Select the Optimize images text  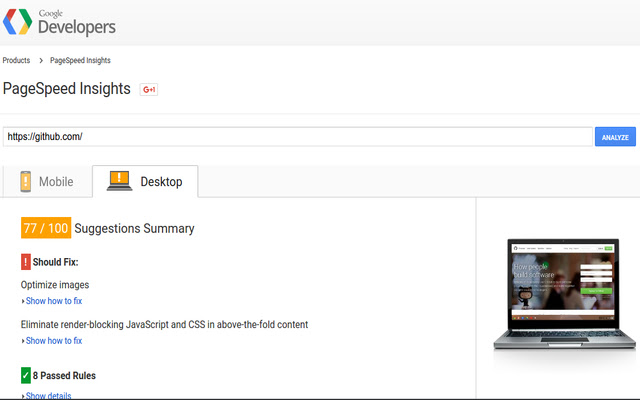coord(55,284)
